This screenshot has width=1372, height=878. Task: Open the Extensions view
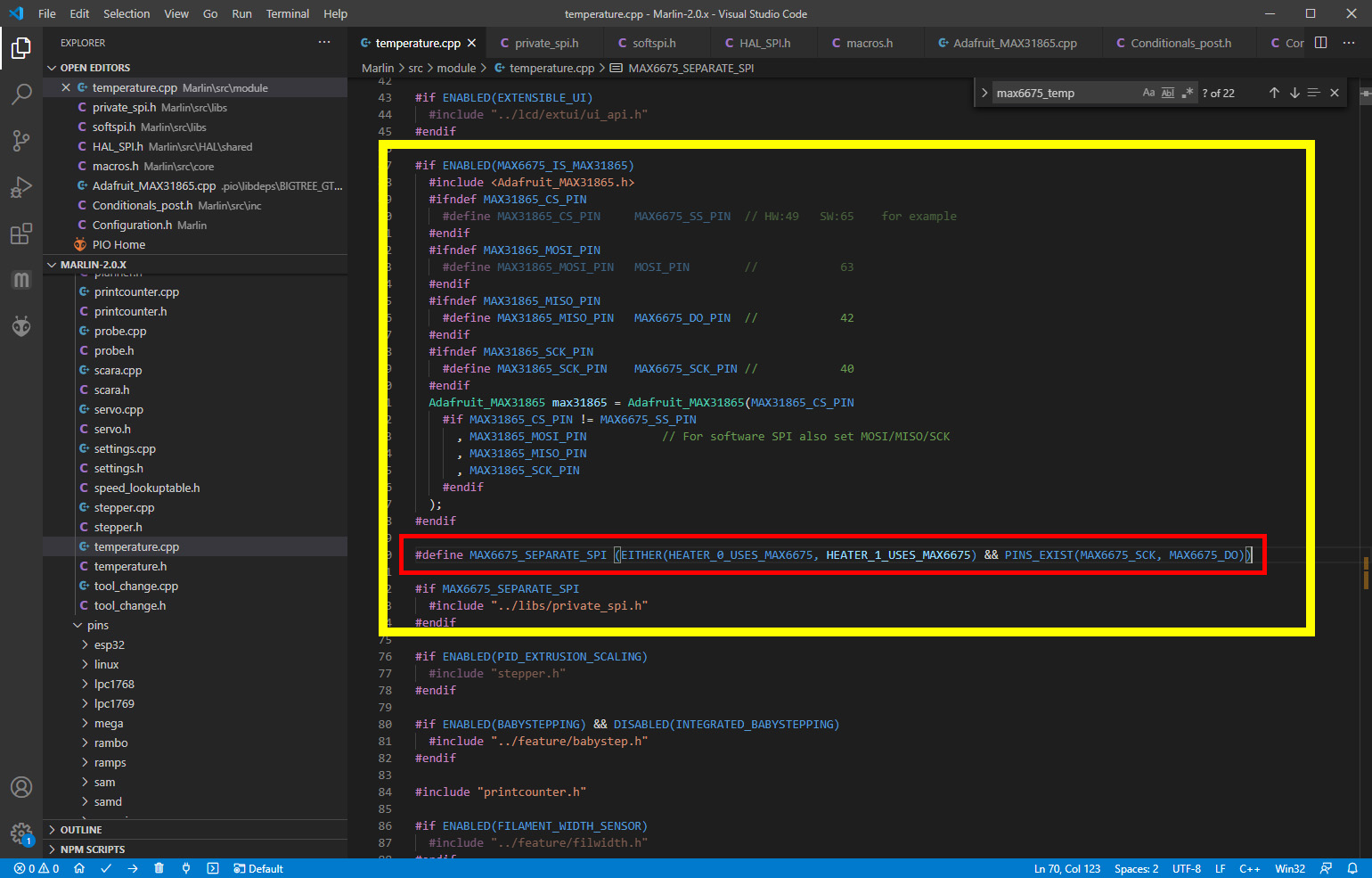21,234
